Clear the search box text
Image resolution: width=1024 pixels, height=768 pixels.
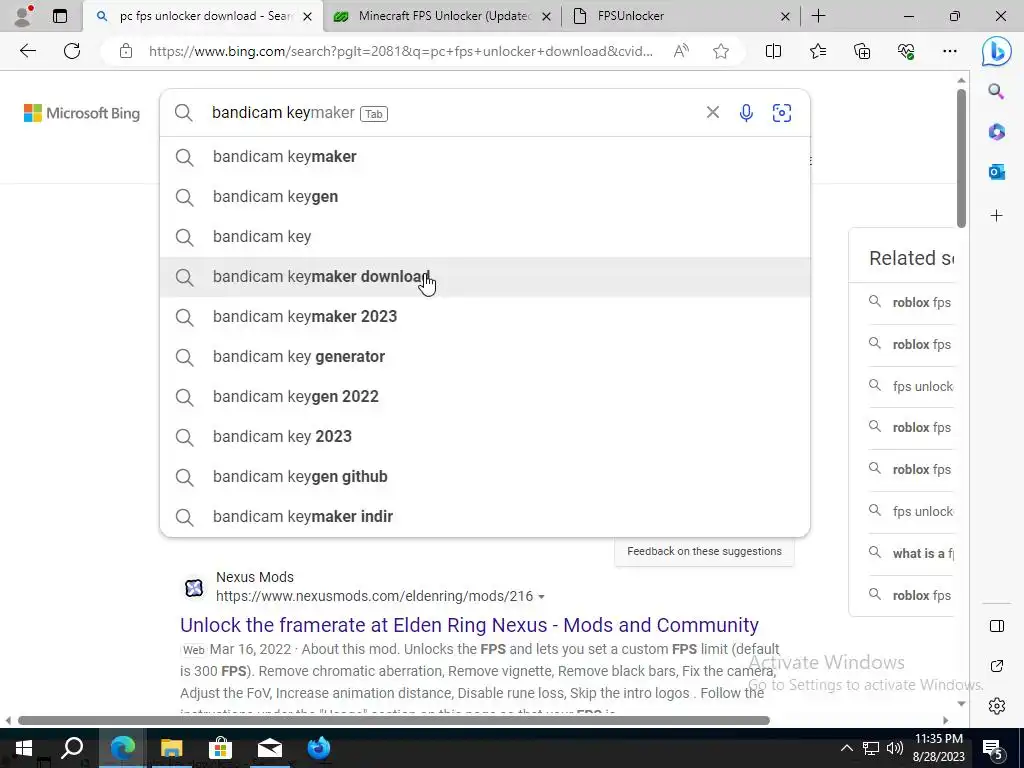pyautogui.click(x=712, y=112)
